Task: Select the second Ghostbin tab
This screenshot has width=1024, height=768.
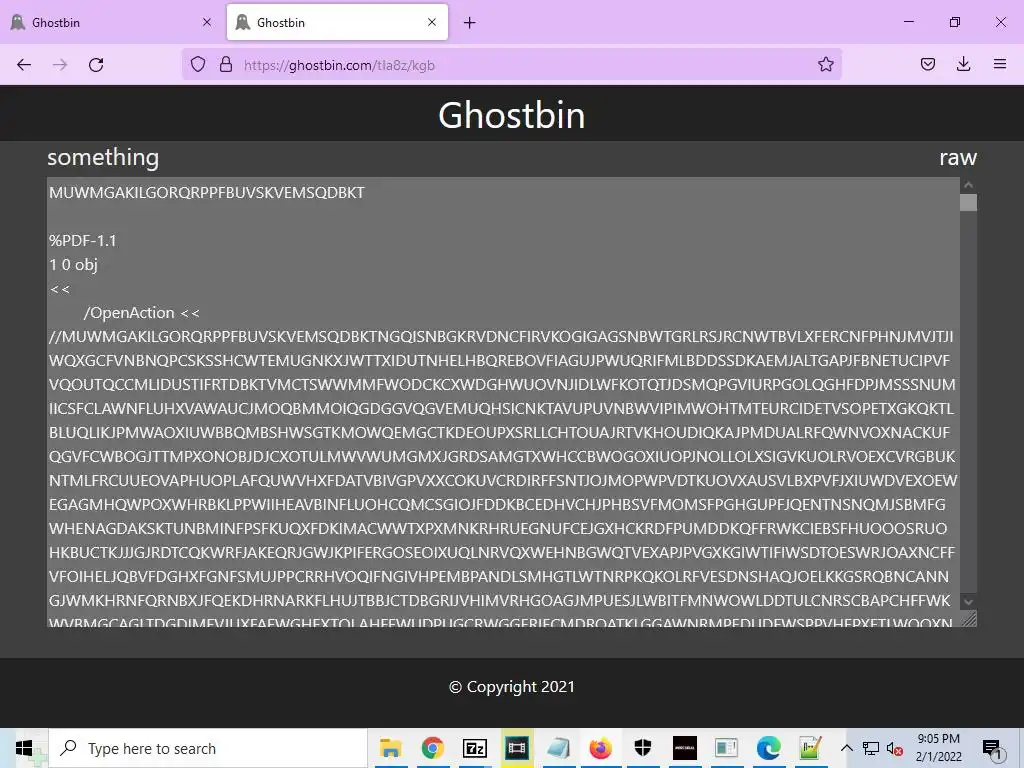Action: pyautogui.click(x=337, y=22)
